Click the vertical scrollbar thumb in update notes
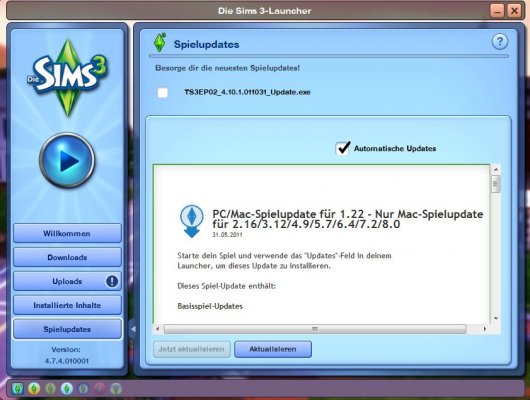The height and width of the screenshot is (400, 530). click(496, 184)
